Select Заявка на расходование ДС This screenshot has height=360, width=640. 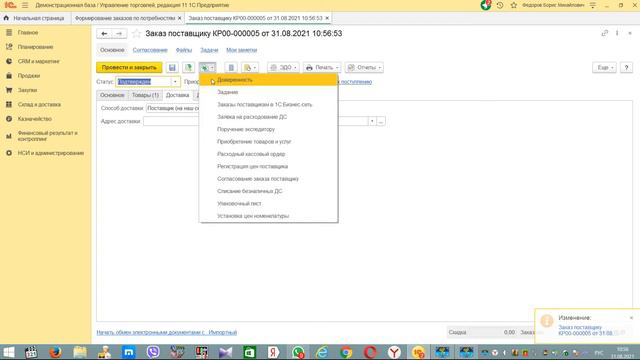pyautogui.click(x=269, y=117)
